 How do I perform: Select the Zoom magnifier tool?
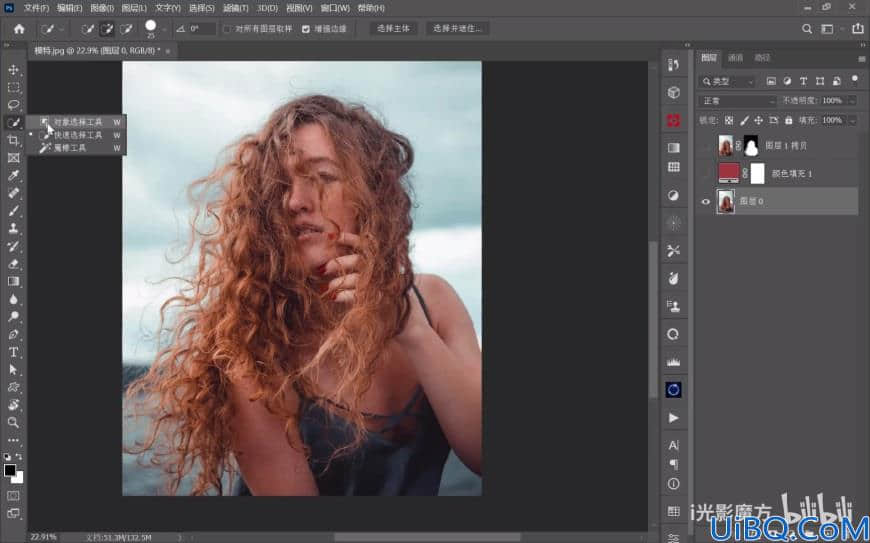(13, 422)
